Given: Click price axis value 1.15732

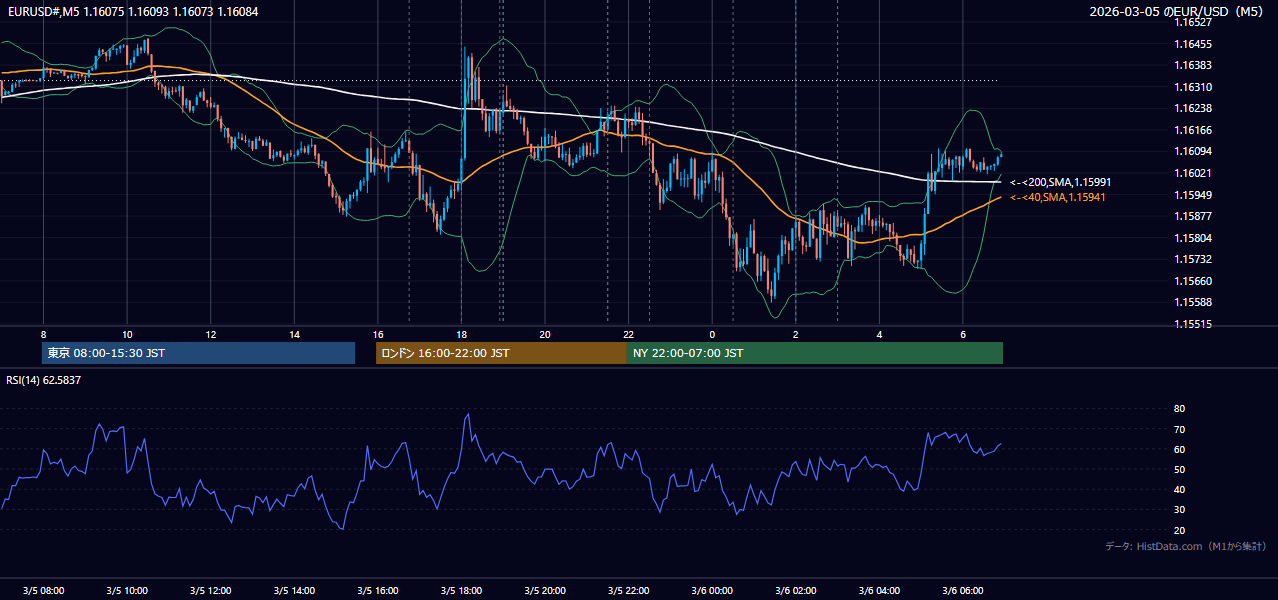Looking at the screenshot, I should coord(1192,259).
